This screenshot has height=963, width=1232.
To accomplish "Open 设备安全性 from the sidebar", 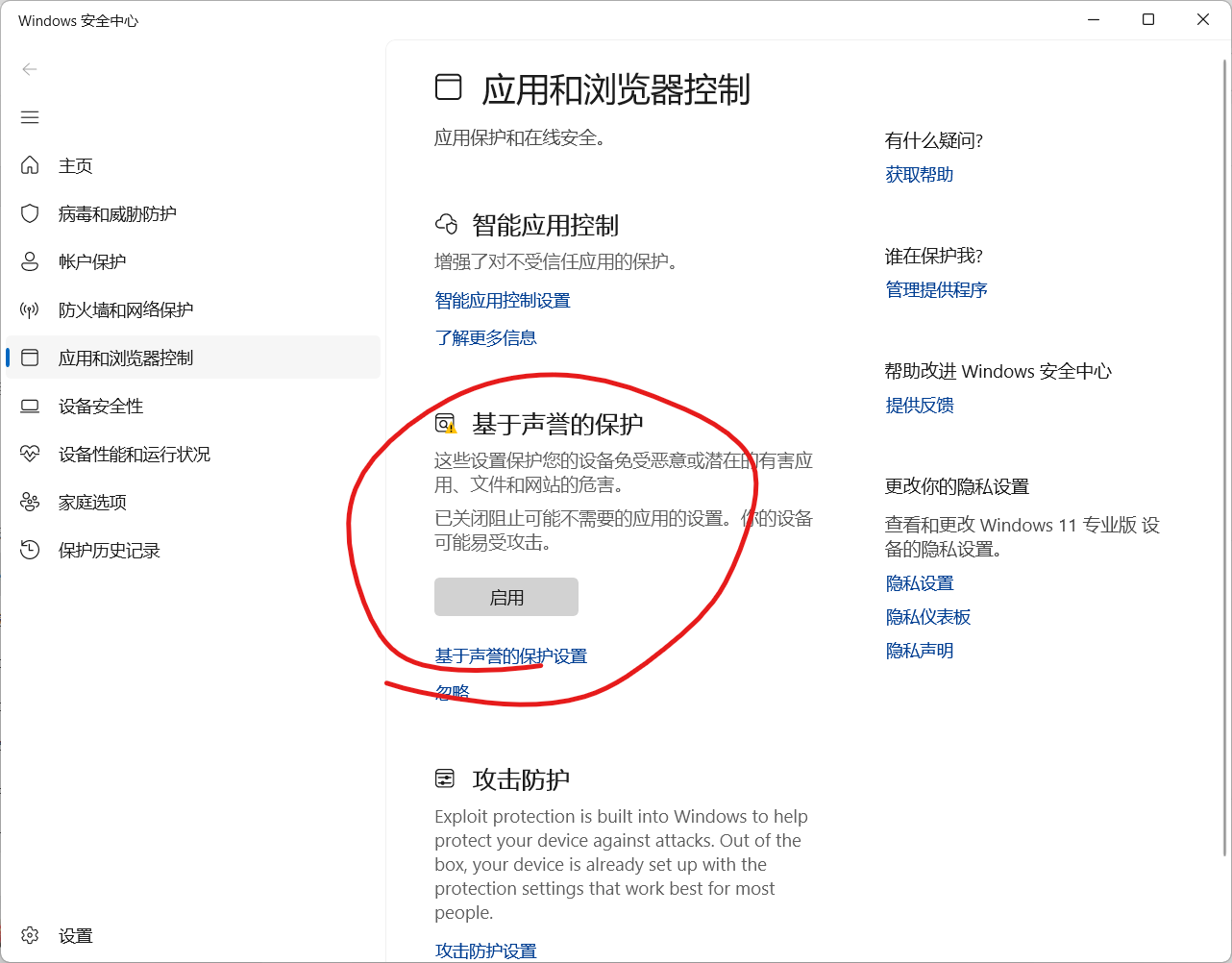I will 100,405.
